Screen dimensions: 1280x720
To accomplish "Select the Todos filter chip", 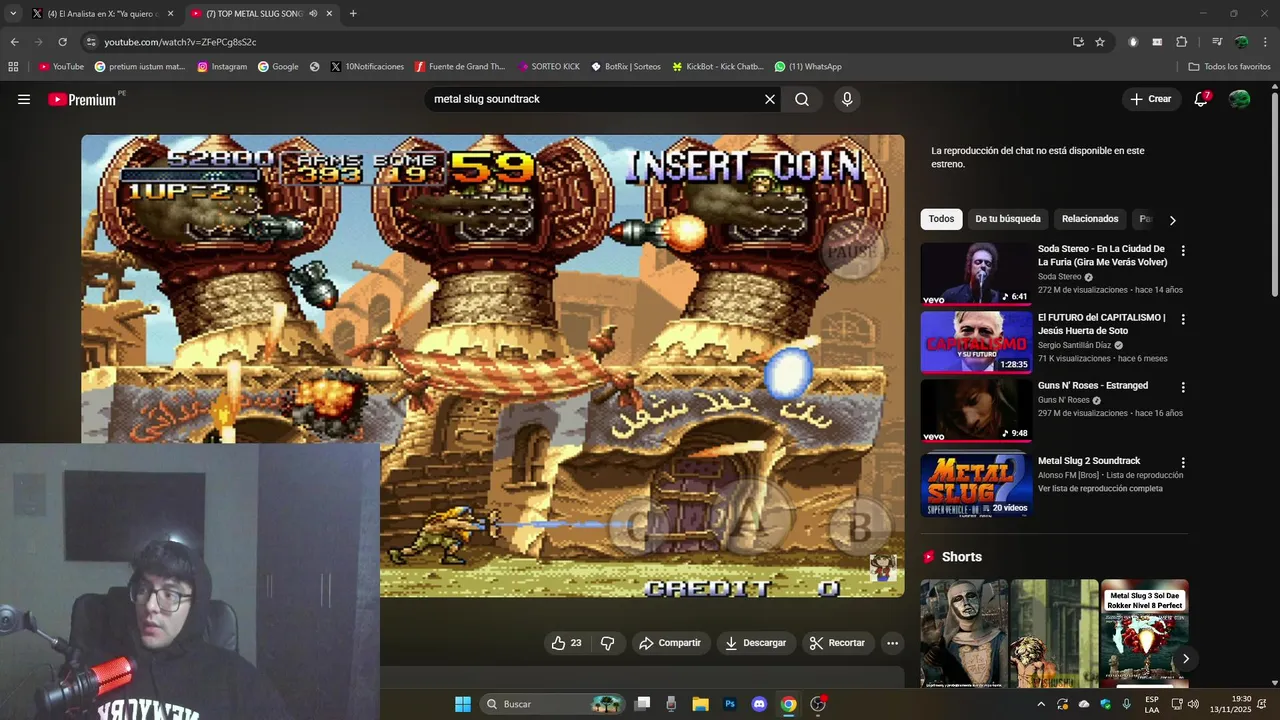I will click(x=941, y=219).
